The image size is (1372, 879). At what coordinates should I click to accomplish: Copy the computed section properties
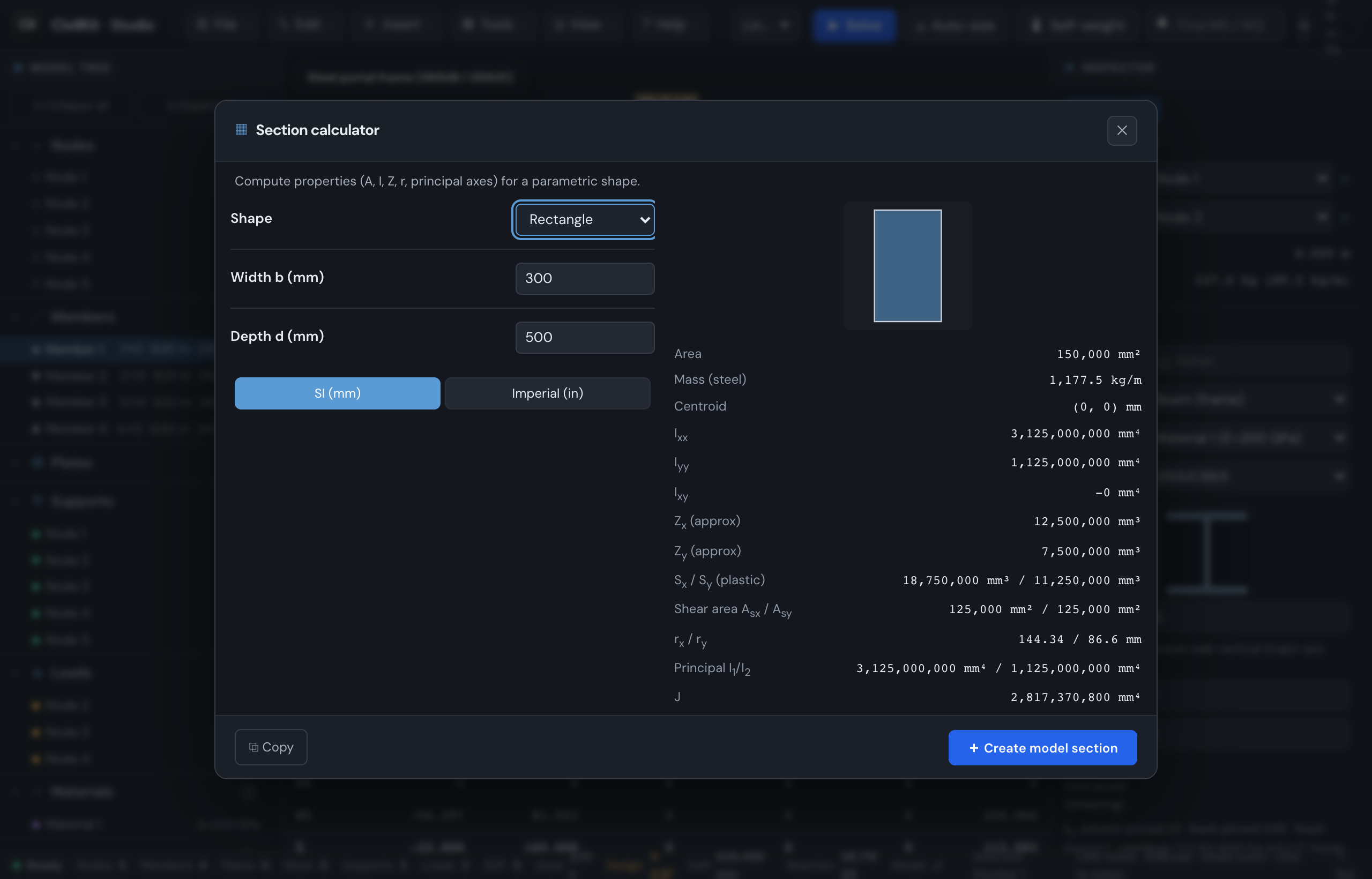pyautogui.click(x=271, y=747)
